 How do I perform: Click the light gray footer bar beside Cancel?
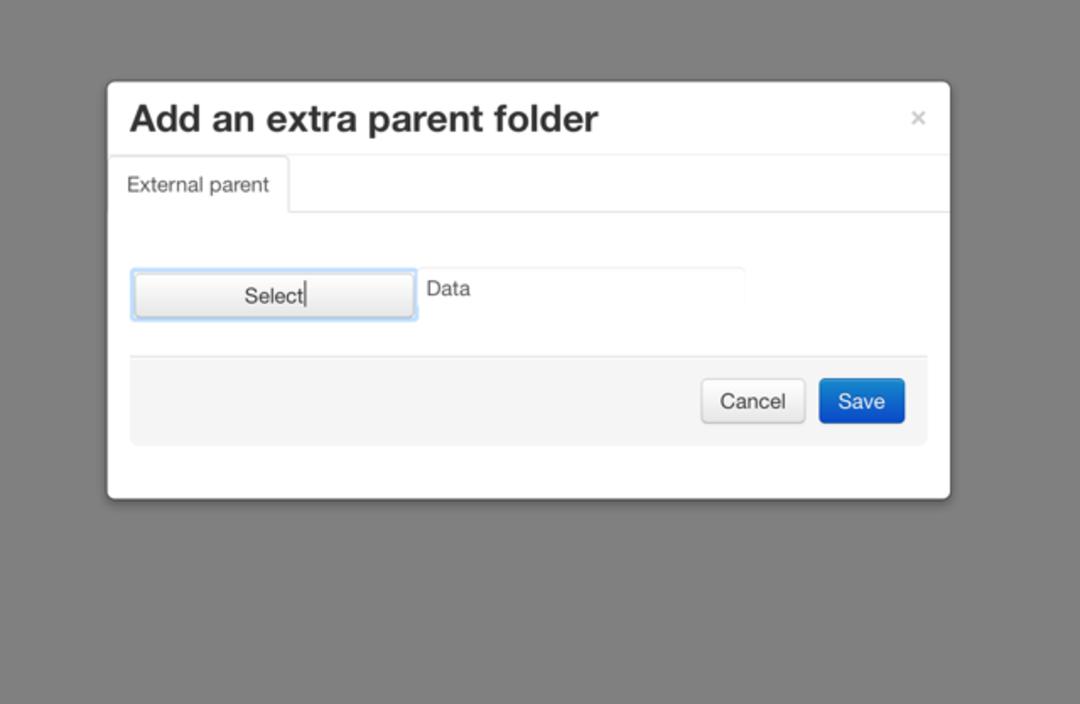(413, 401)
